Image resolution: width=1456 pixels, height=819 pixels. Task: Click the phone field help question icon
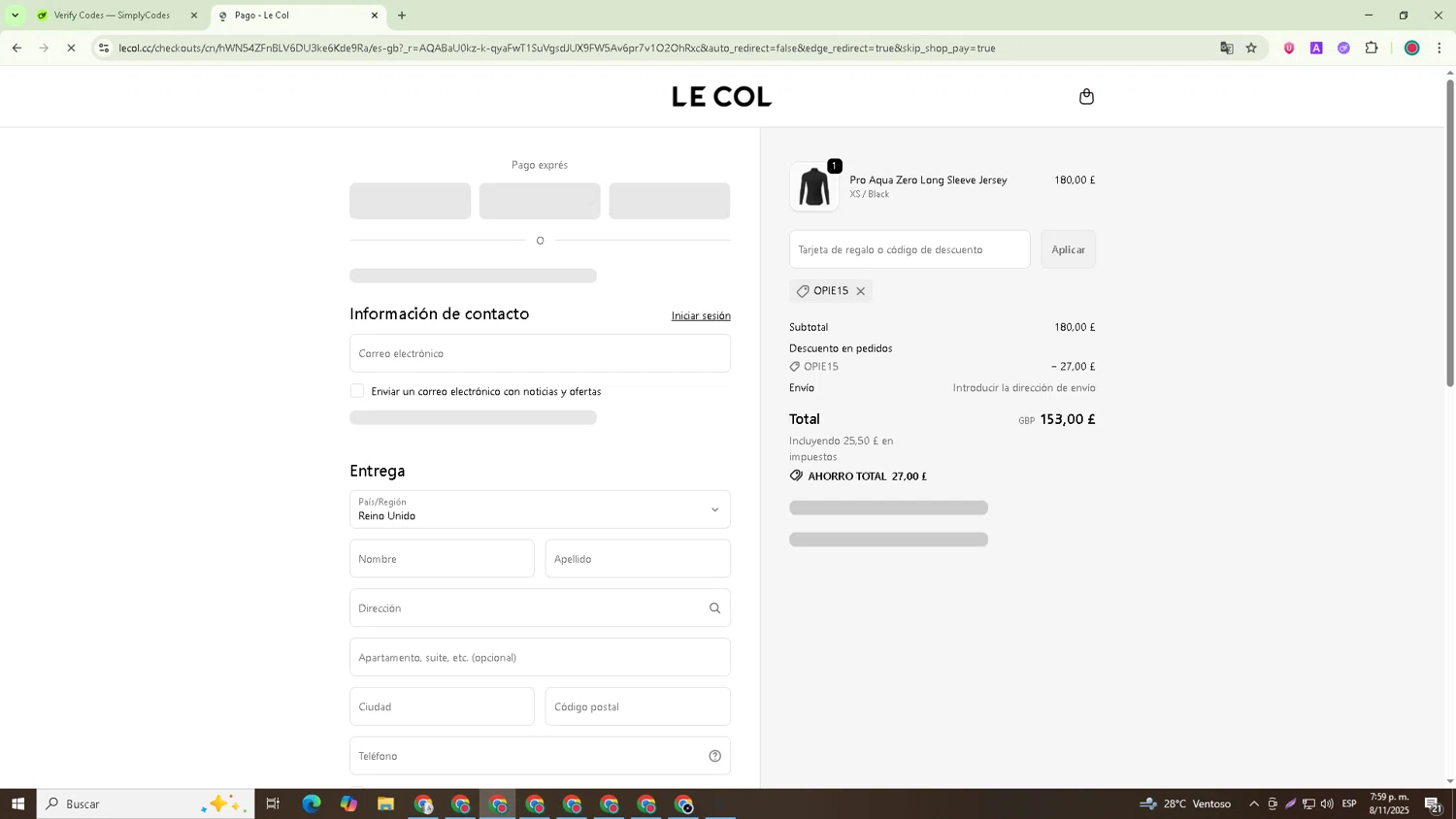click(714, 756)
